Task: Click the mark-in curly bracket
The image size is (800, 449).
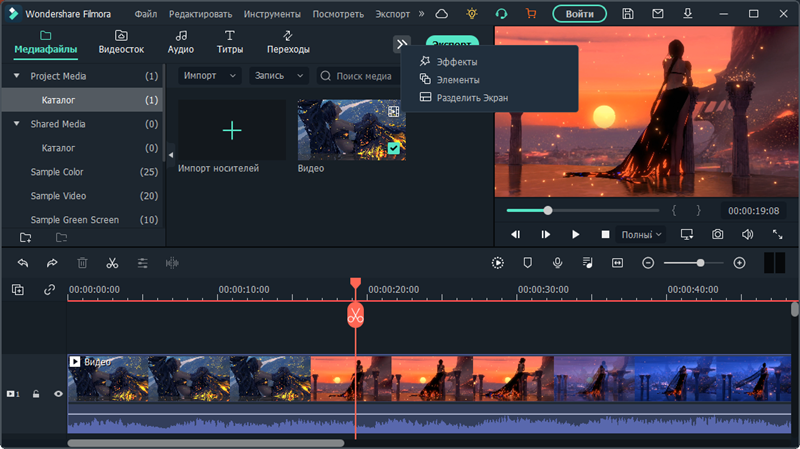Action: coord(674,210)
